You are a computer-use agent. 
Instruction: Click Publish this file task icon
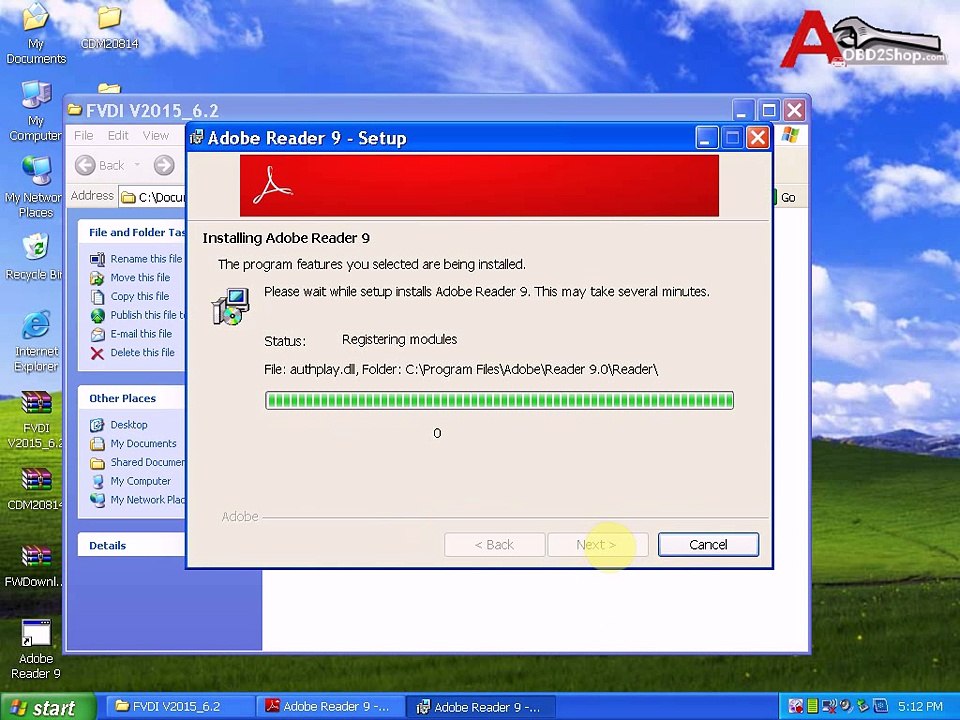click(x=97, y=316)
